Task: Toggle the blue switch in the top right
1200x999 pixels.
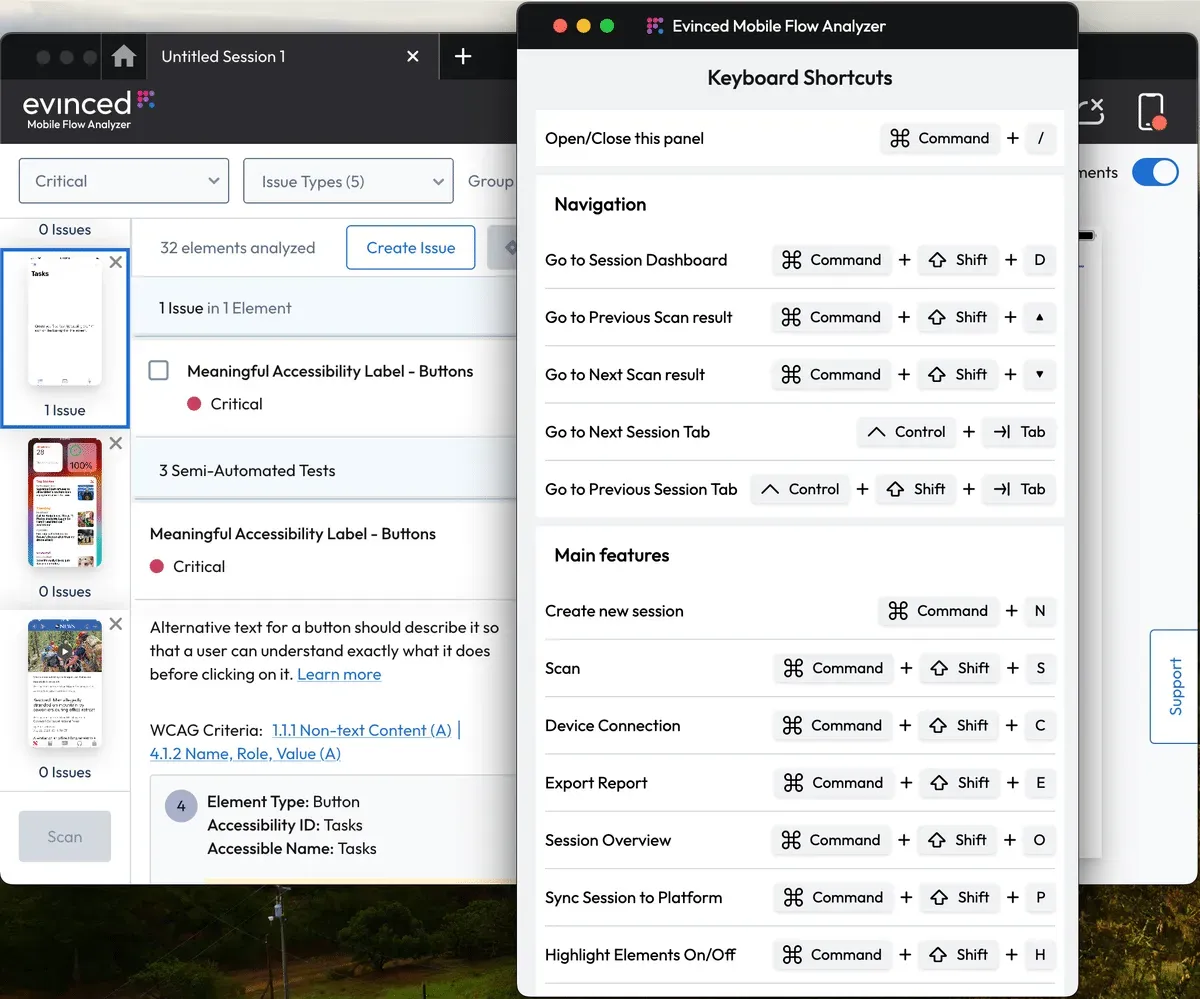Action: click(1155, 172)
